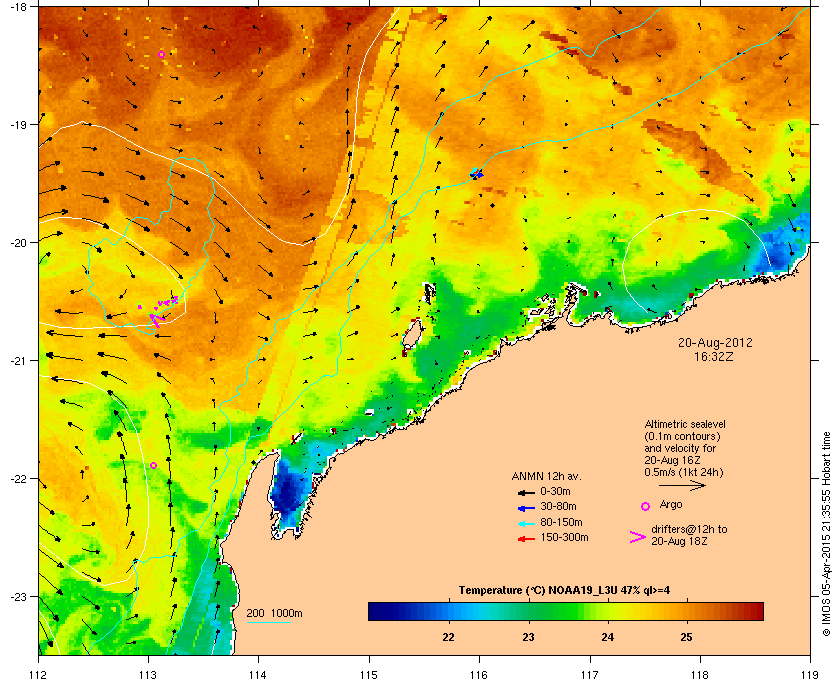Click the colorbar tick label '22'
Screen dimensions: 840x680
pyautogui.click(x=448, y=637)
